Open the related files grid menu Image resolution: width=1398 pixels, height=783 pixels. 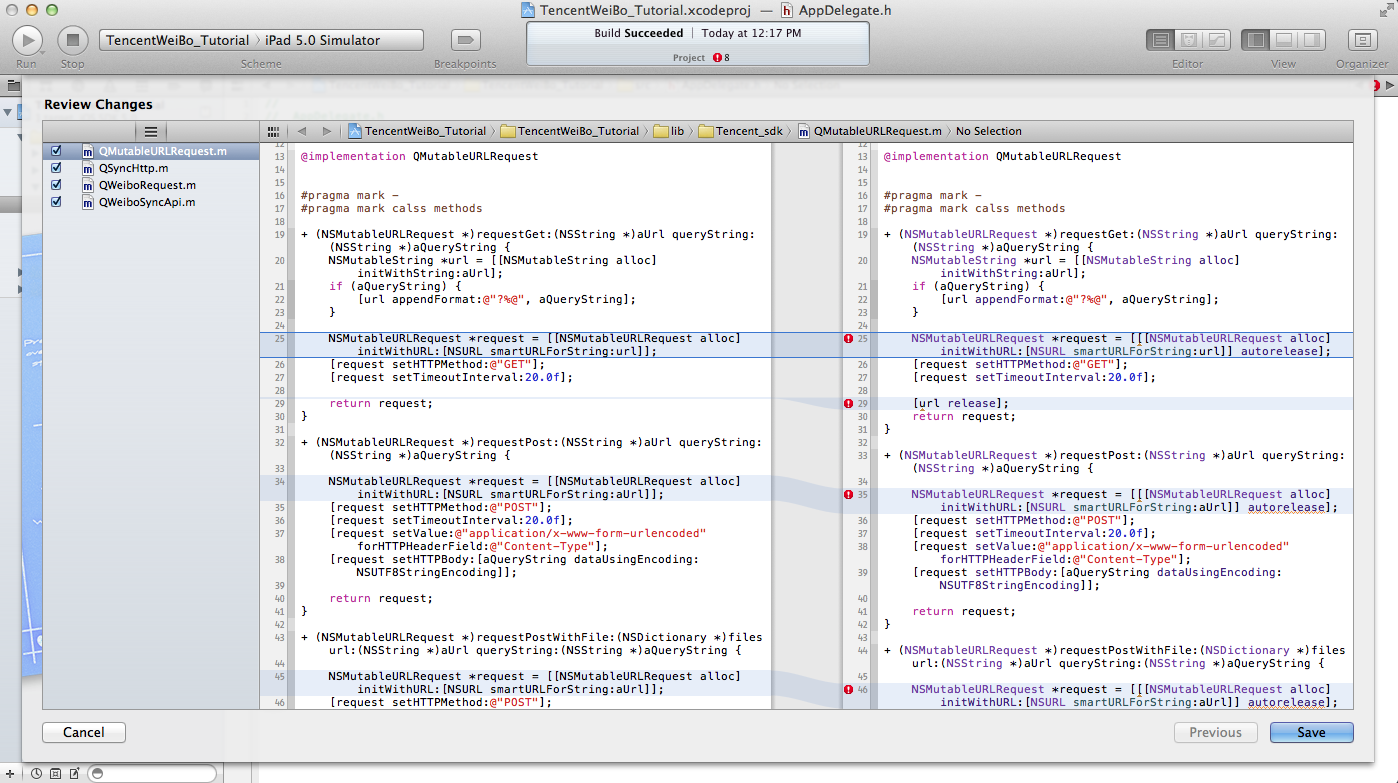[272, 131]
